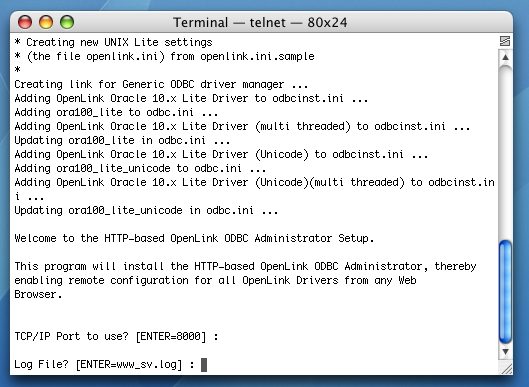Click the Creating link for Generic ODBC line
The image size is (529, 387).
point(161,84)
